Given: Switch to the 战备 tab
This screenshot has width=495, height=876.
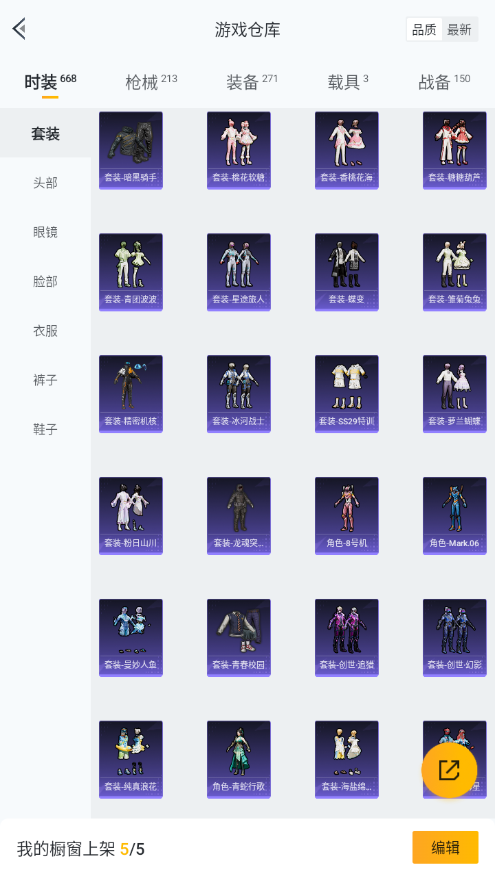Looking at the screenshot, I should (x=444, y=82).
